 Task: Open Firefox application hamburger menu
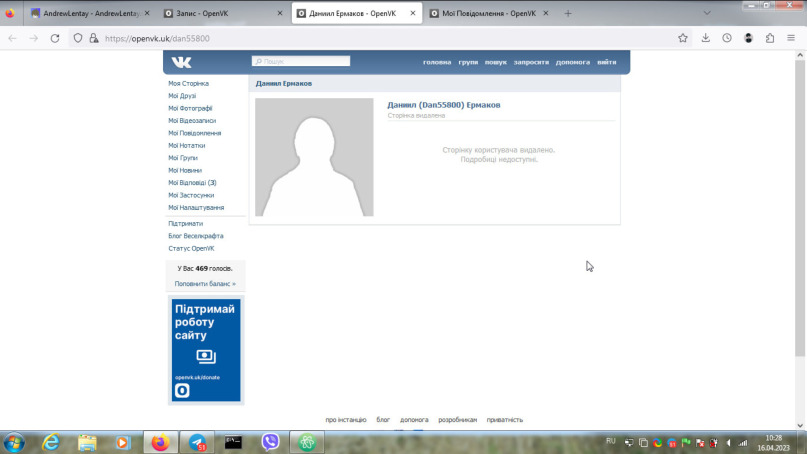pos(792,38)
